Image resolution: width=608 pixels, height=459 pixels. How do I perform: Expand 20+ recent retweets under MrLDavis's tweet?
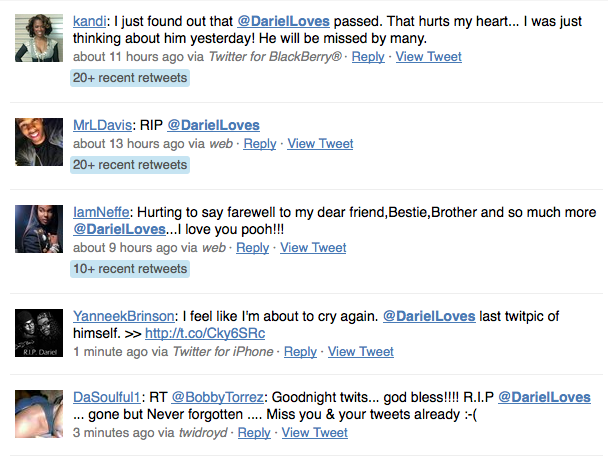click(129, 164)
